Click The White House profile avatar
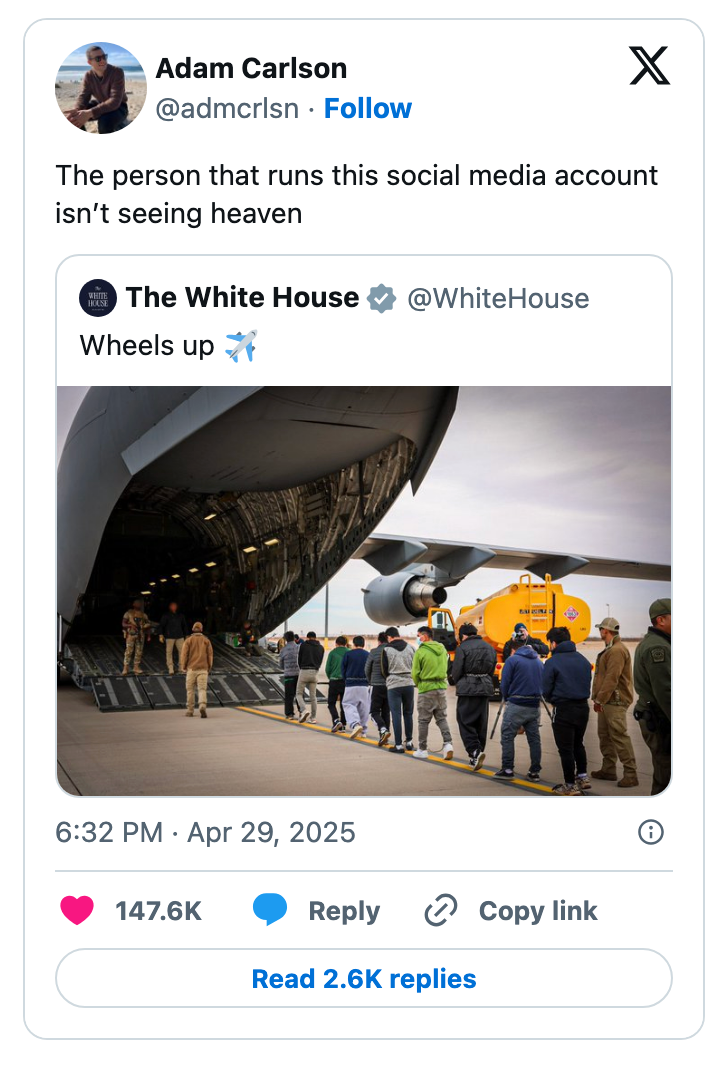 pos(98,297)
